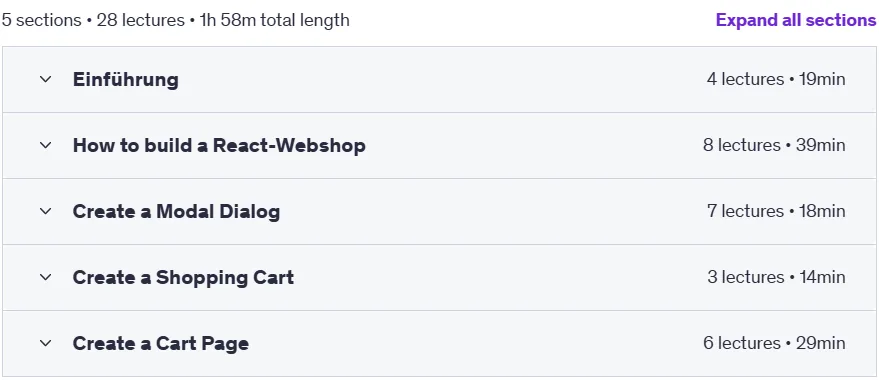This screenshot has height=380, width=879.
Task: Open the How to build a React-Webshop title
Action: pos(219,146)
